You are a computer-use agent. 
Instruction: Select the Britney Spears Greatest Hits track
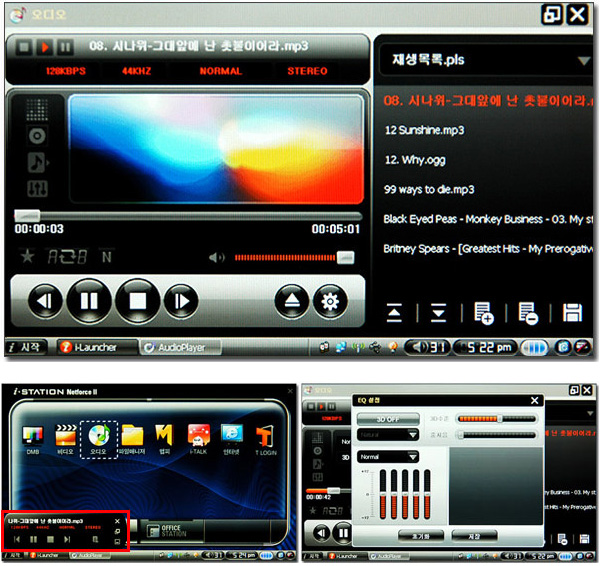(x=488, y=249)
